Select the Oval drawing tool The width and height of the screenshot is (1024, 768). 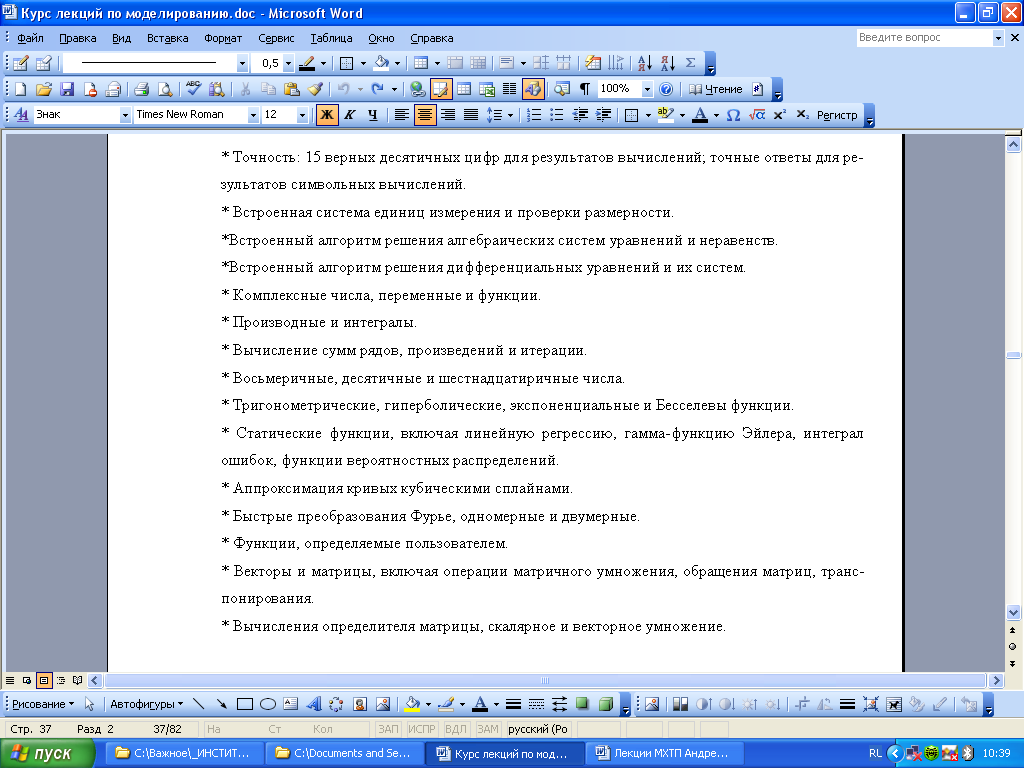pyautogui.click(x=268, y=704)
